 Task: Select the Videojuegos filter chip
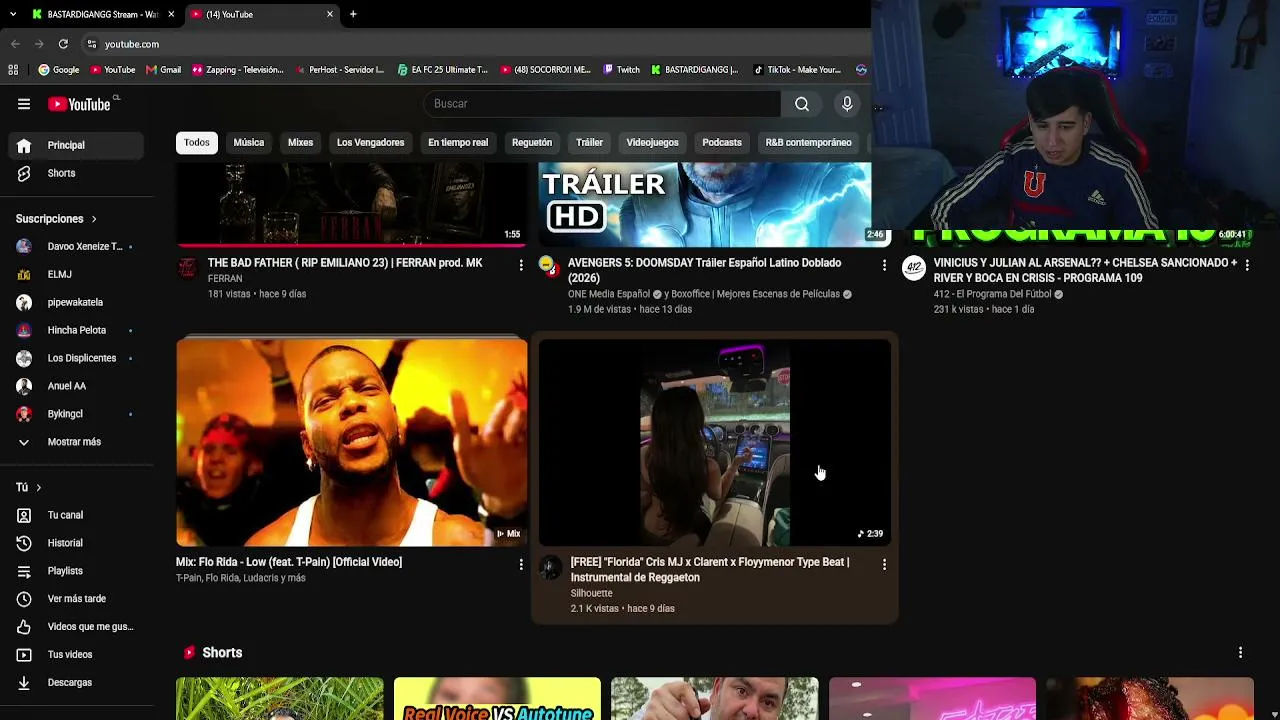coord(652,143)
